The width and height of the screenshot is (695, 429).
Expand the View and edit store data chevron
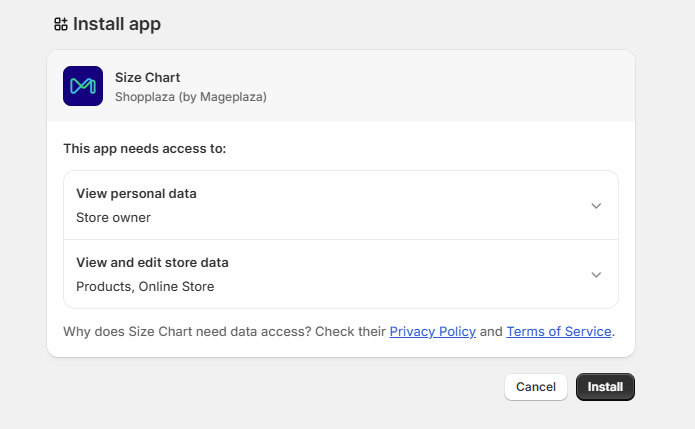point(596,275)
